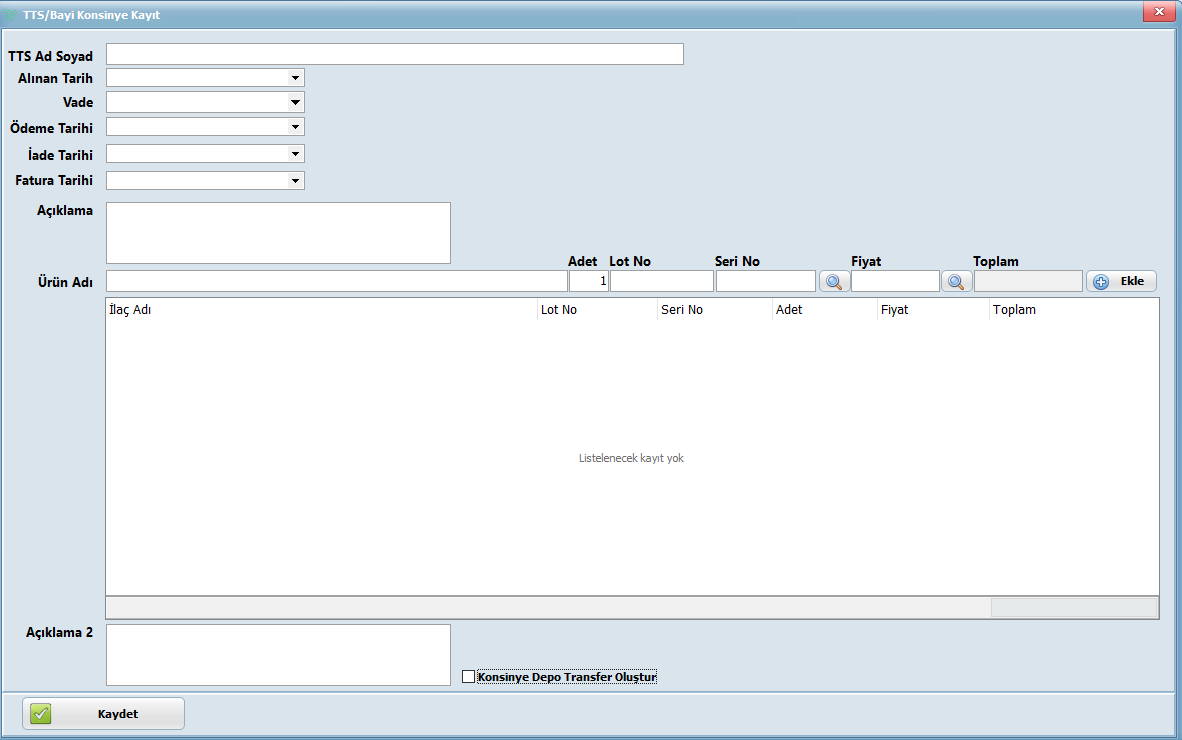Open the Fatura Tarihi dropdown arrow
1182x740 pixels.
pyautogui.click(x=295, y=181)
